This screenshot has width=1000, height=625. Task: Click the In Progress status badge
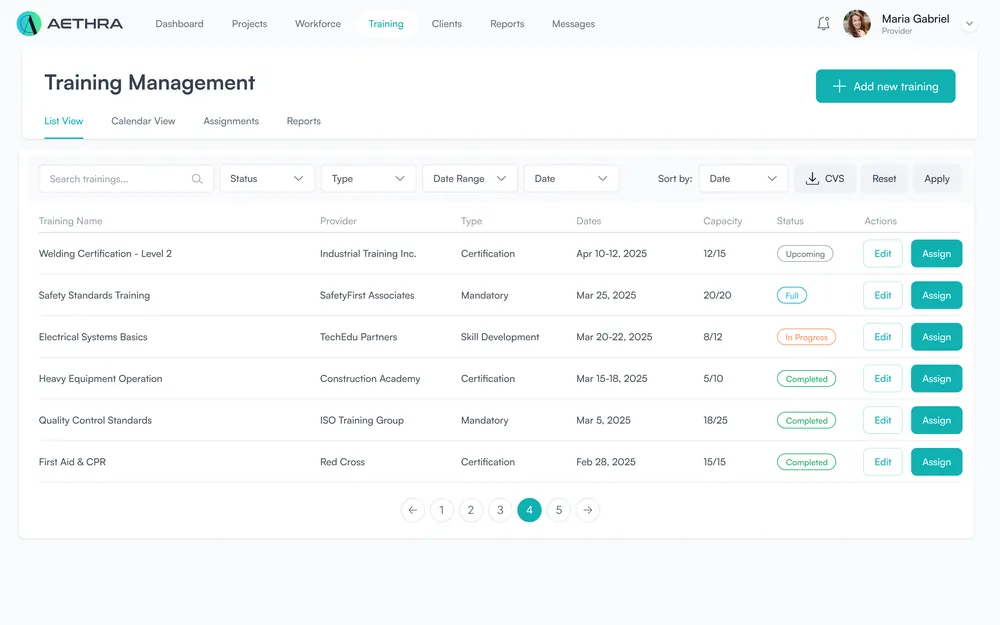click(x=806, y=337)
